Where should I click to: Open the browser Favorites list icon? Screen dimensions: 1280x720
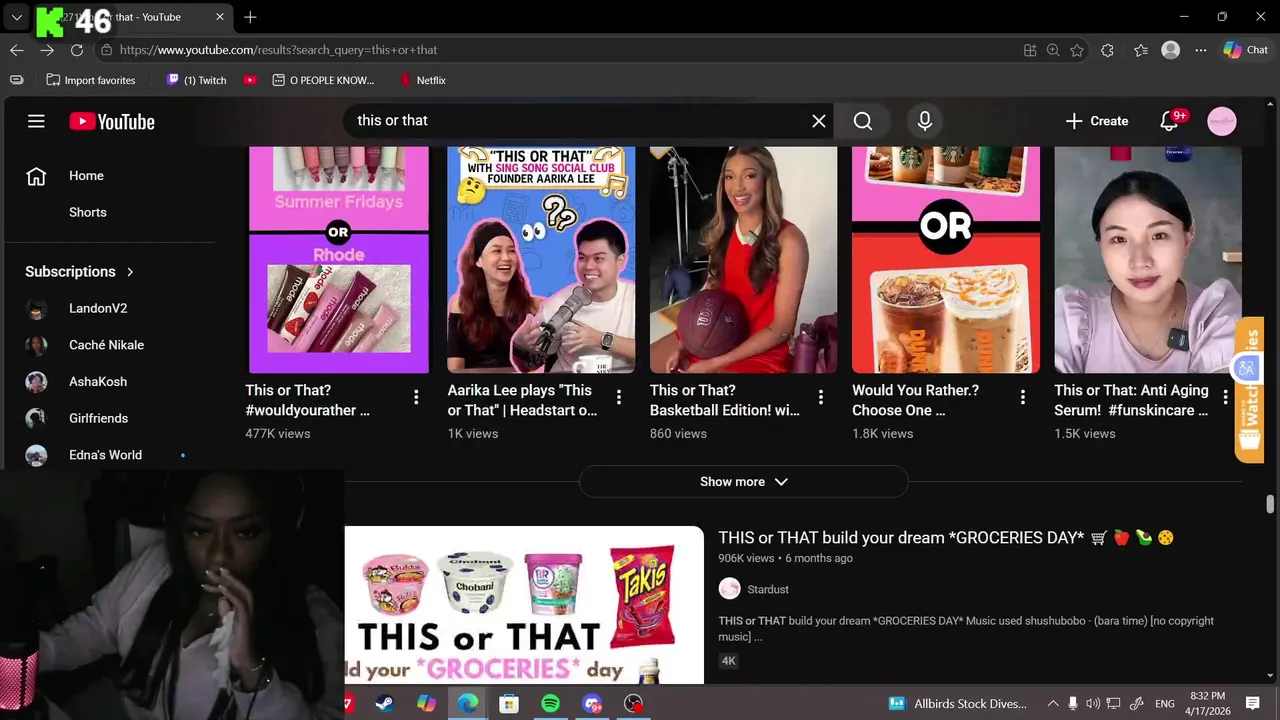click(1141, 50)
